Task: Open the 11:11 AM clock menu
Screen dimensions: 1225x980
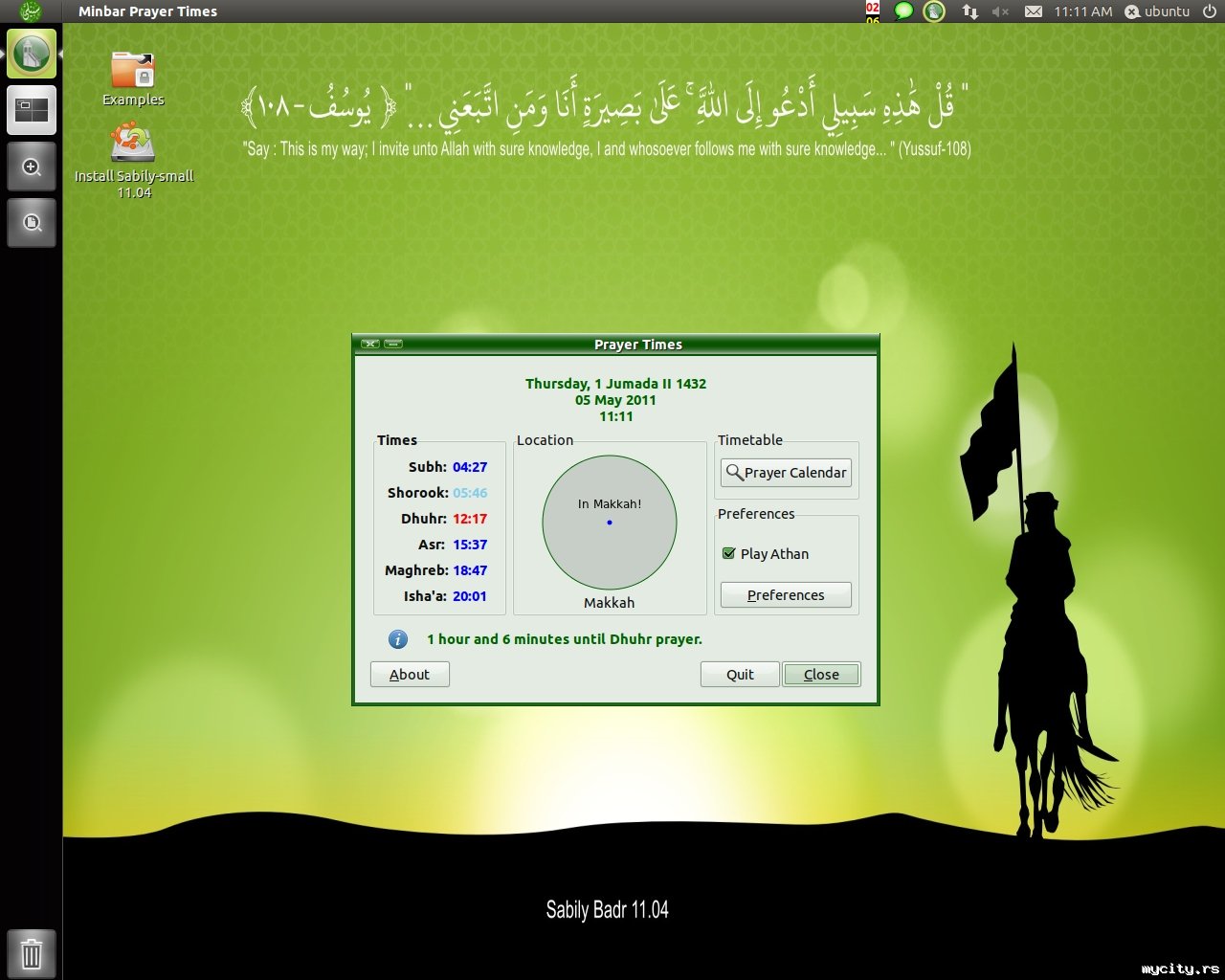Action: point(1083,11)
